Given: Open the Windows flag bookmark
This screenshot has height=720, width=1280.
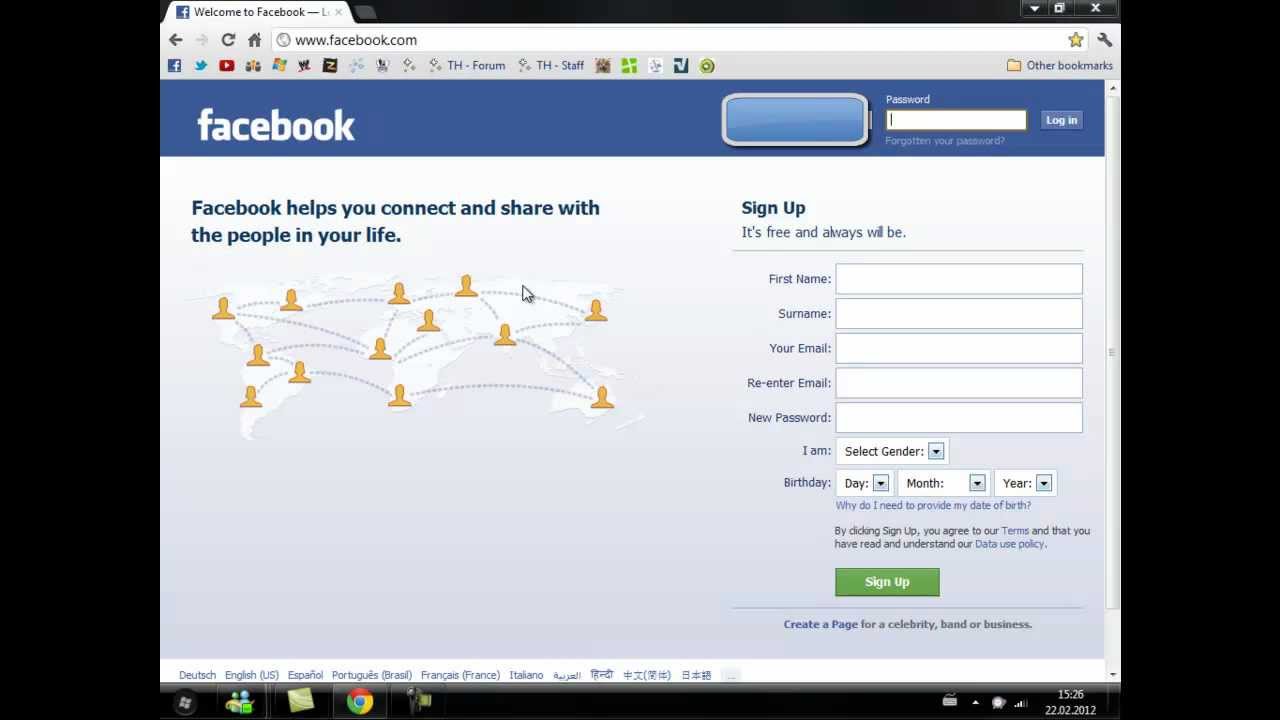Looking at the screenshot, I should (x=279, y=66).
